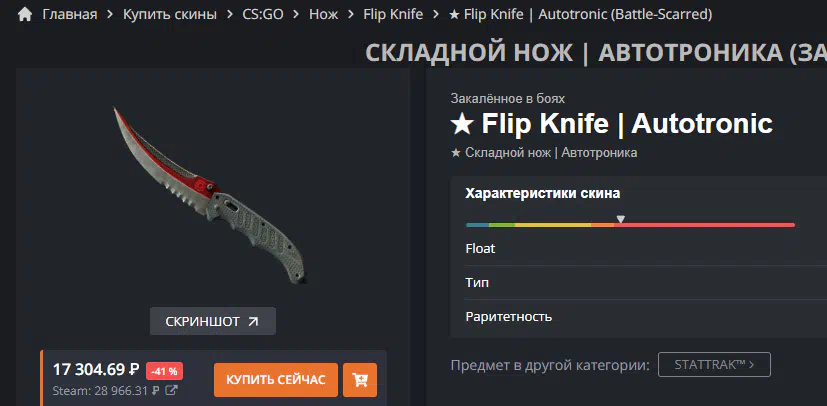The height and width of the screenshot is (406, 827).
Task: Click Купить сейчас button
Action: (x=276, y=380)
